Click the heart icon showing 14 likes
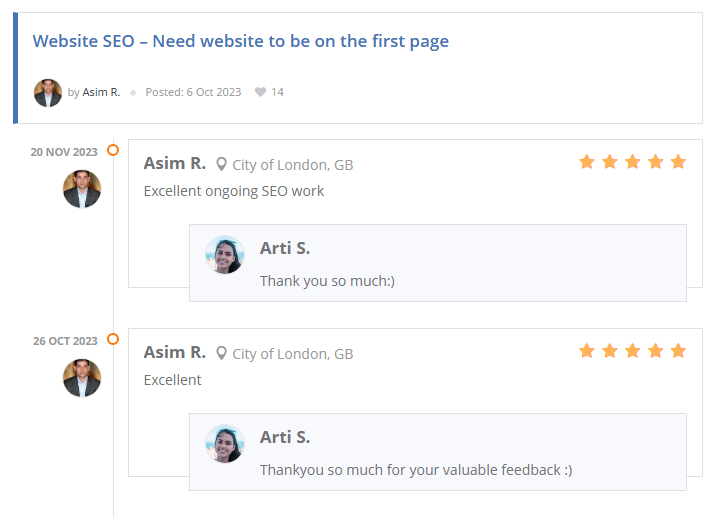727x525 pixels. tap(261, 92)
